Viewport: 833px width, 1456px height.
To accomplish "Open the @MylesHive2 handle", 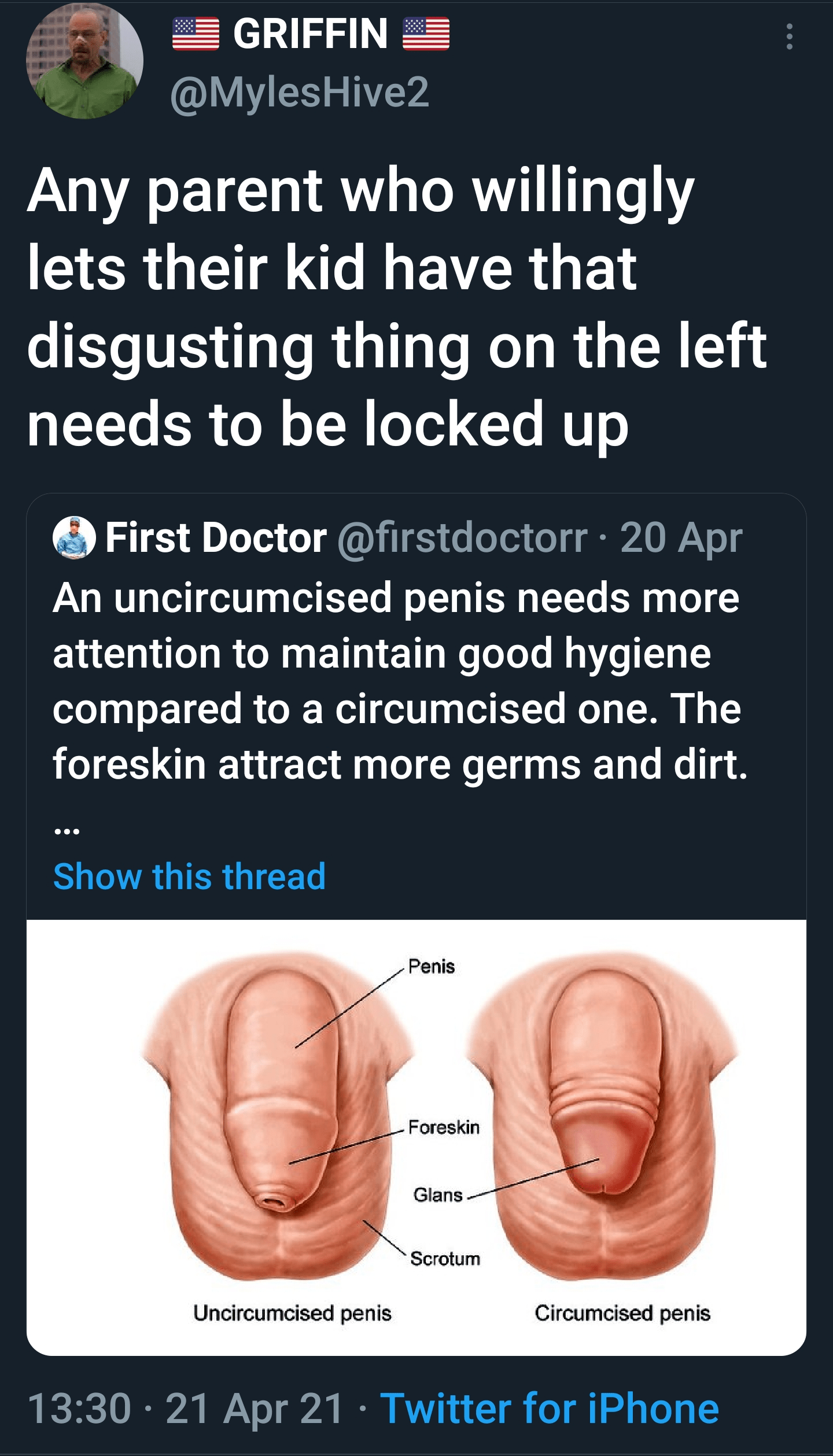I will click(300, 92).
